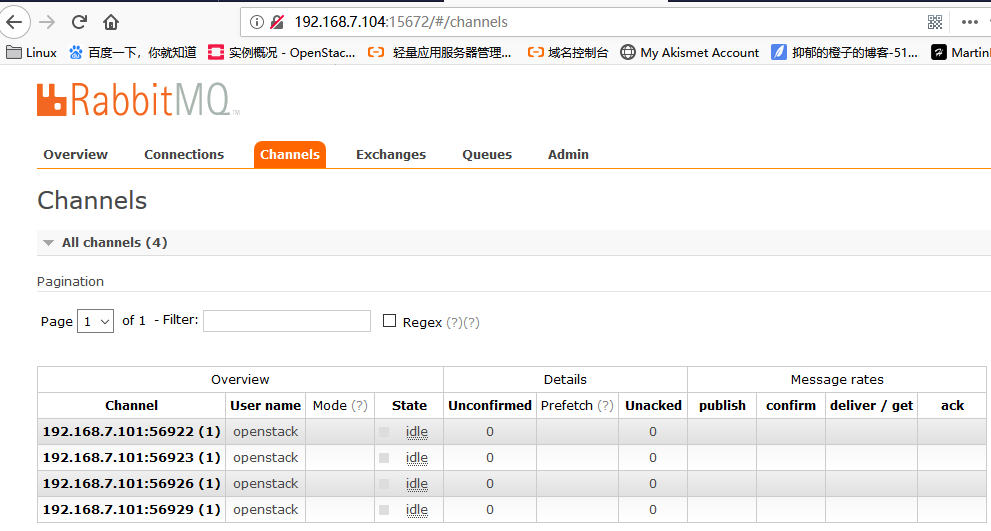Click the browser back arrow button
Screen dimensions: 991x531
(x=14, y=21)
